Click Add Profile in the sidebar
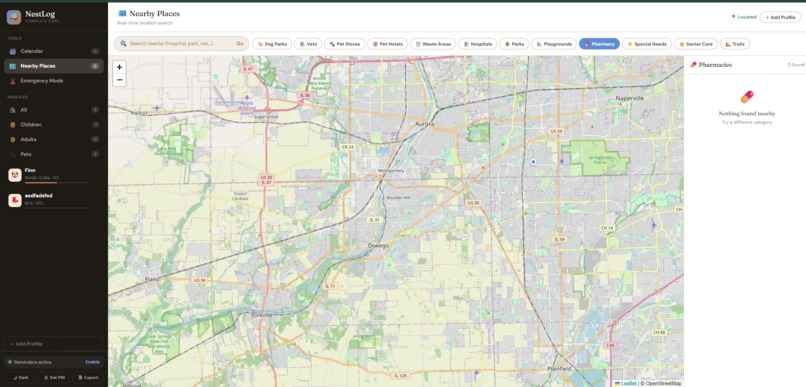 (53, 344)
